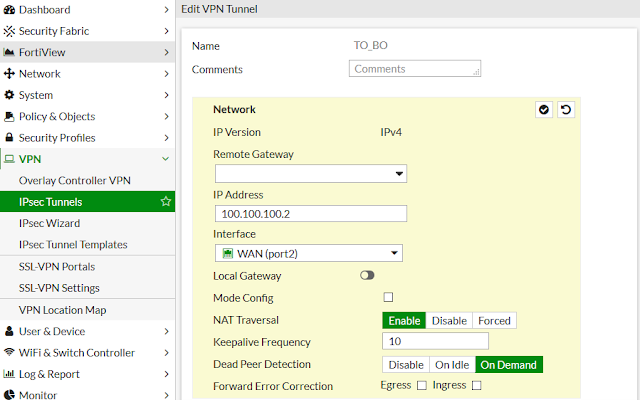Expand User & Device chevron
The height and width of the screenshot is (400, 640).
pyautogui.click(x=166, y=331)
